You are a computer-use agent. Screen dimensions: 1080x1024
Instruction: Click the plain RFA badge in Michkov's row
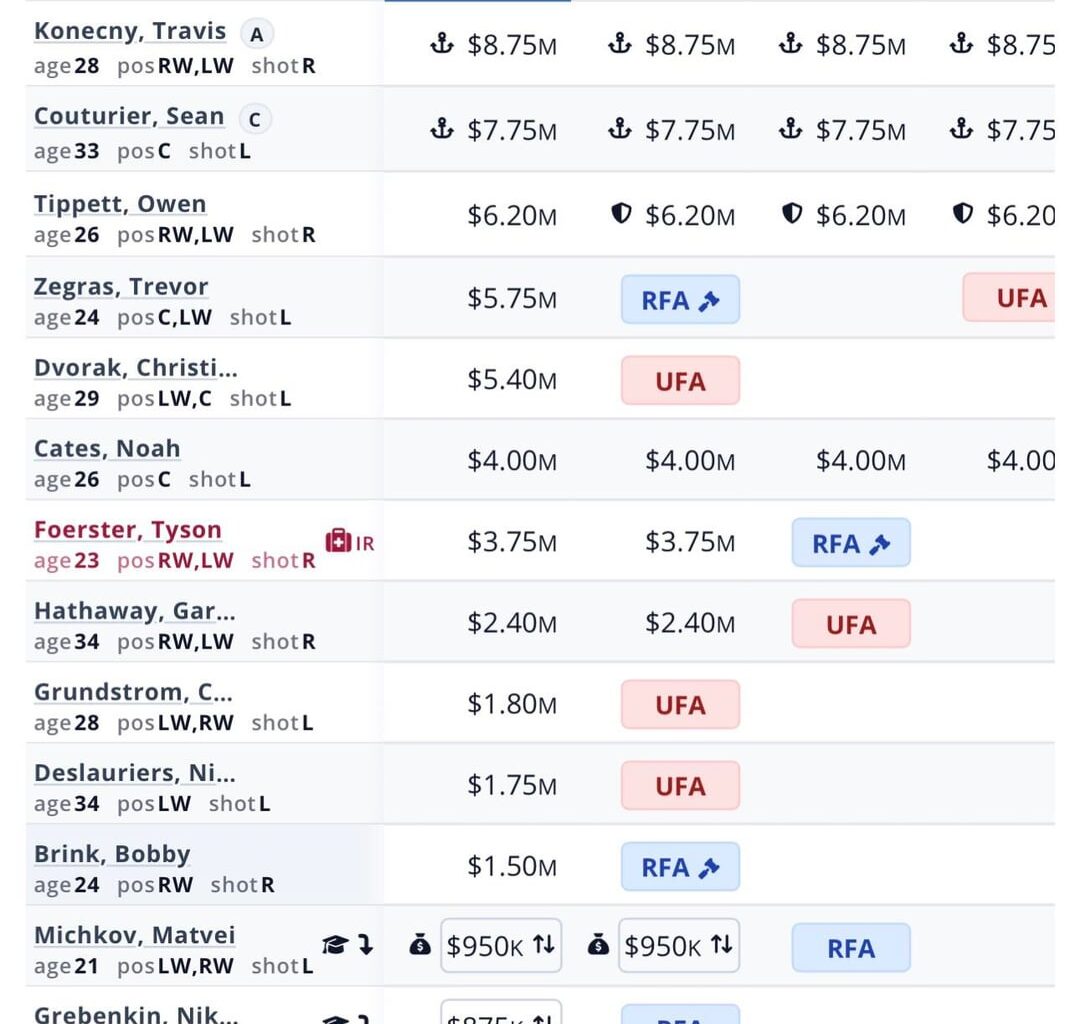(x=851, y=948)
